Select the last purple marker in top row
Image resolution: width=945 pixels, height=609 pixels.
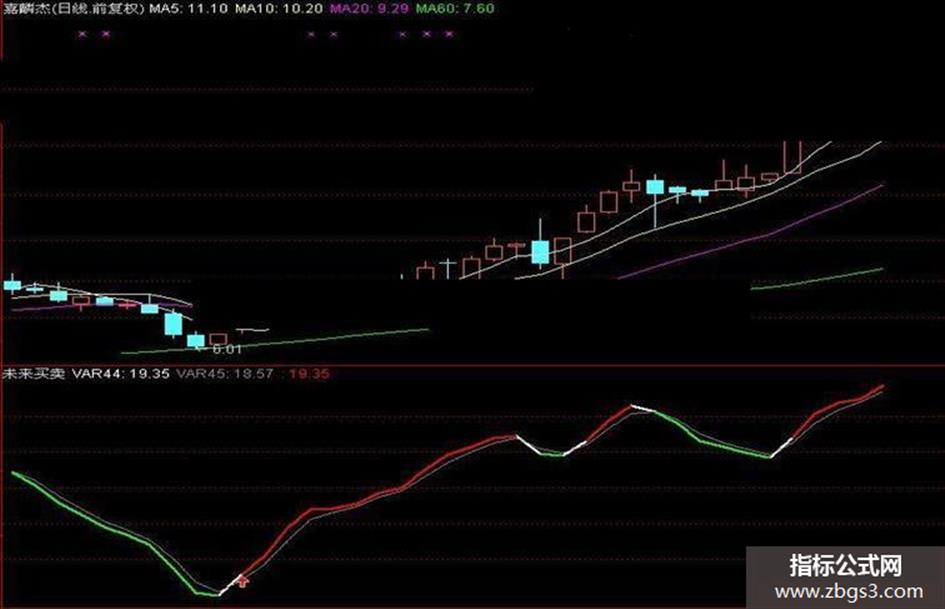[x=449, y=34]
